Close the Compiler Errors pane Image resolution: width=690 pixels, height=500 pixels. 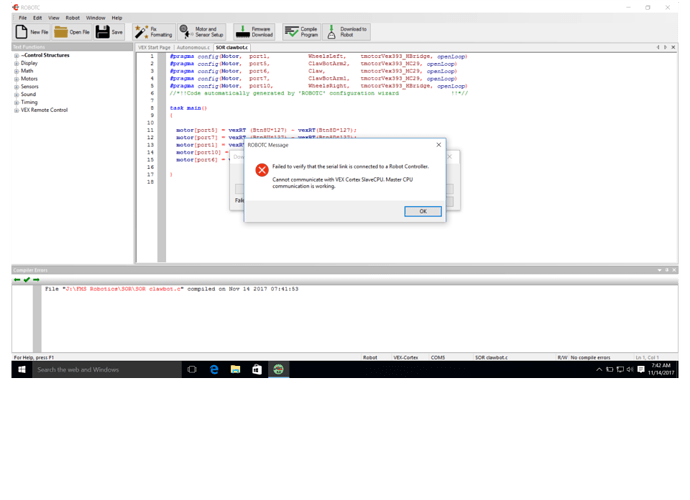(674, 270)
